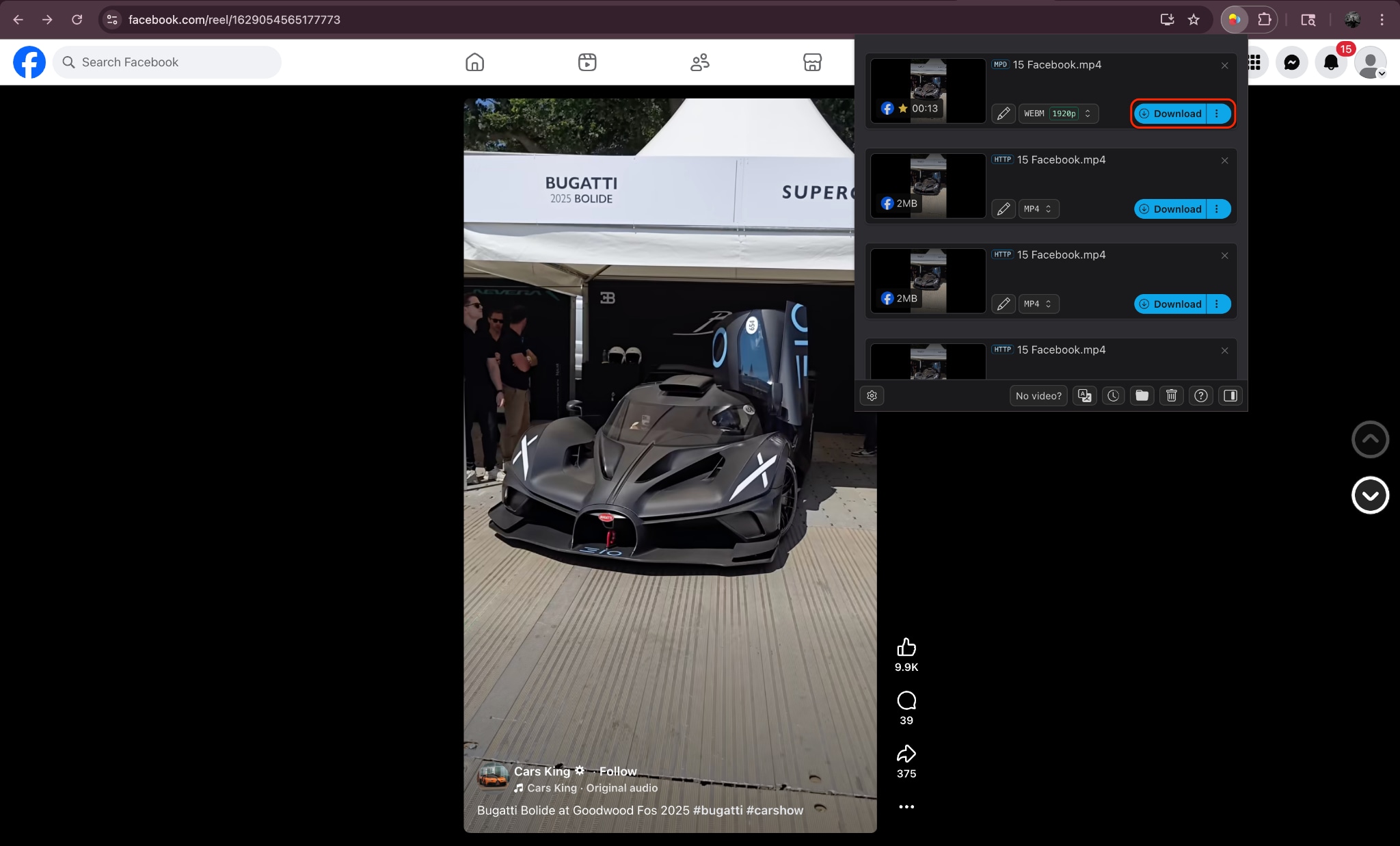Open Messenger chats
Image resolution: width=1400 pixels, height=846 pixels.
point(1291,63)
